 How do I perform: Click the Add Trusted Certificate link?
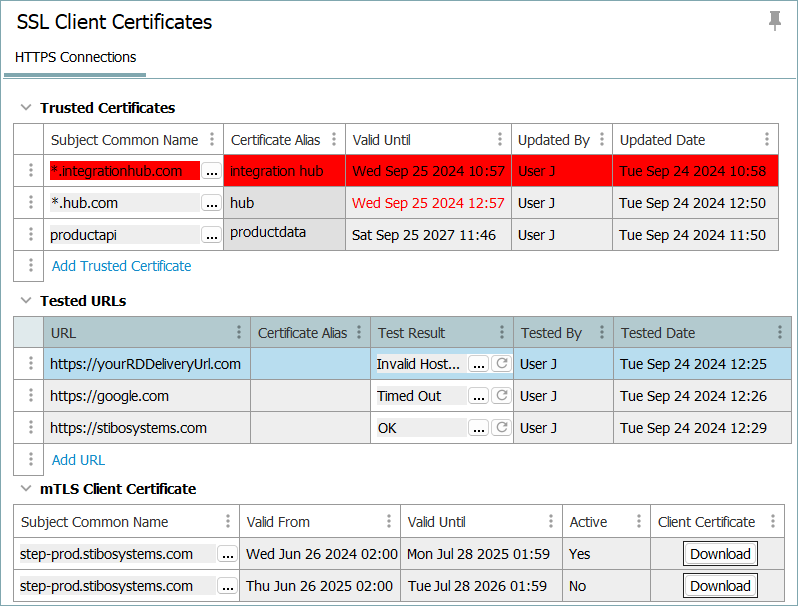pyautogui.click(x=121, y=266)
